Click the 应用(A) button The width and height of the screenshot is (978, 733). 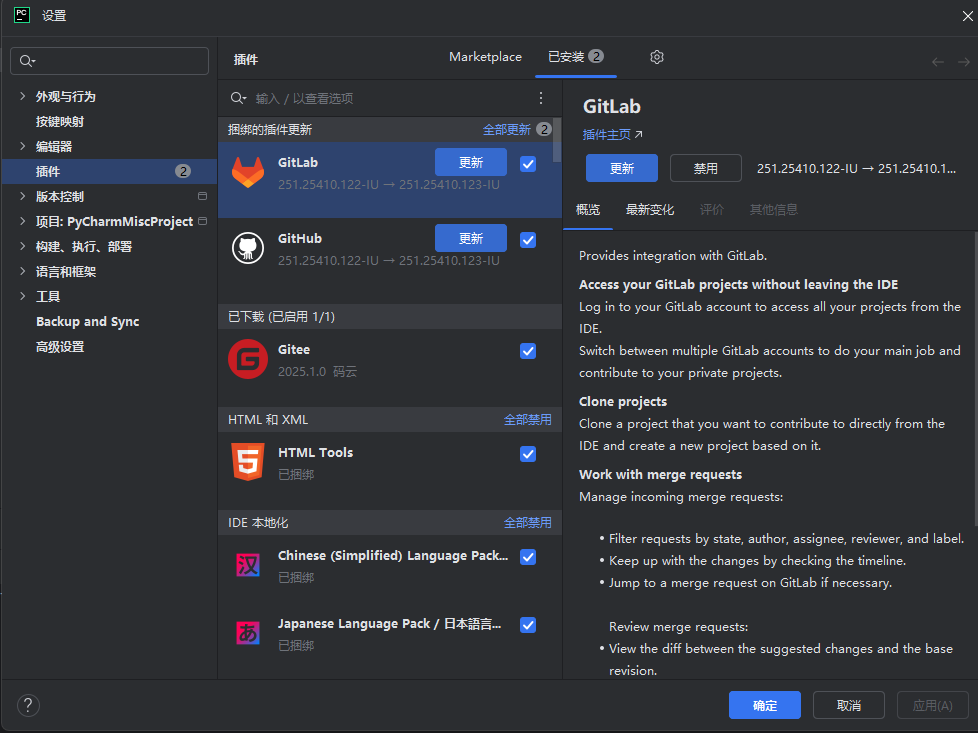pyautogui.click(x=932, y=706)
